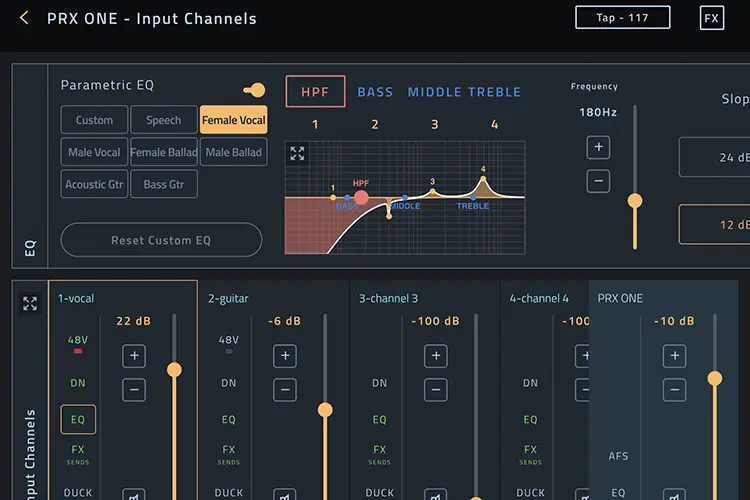Select the Custom EQ preset

click(94, 120)
